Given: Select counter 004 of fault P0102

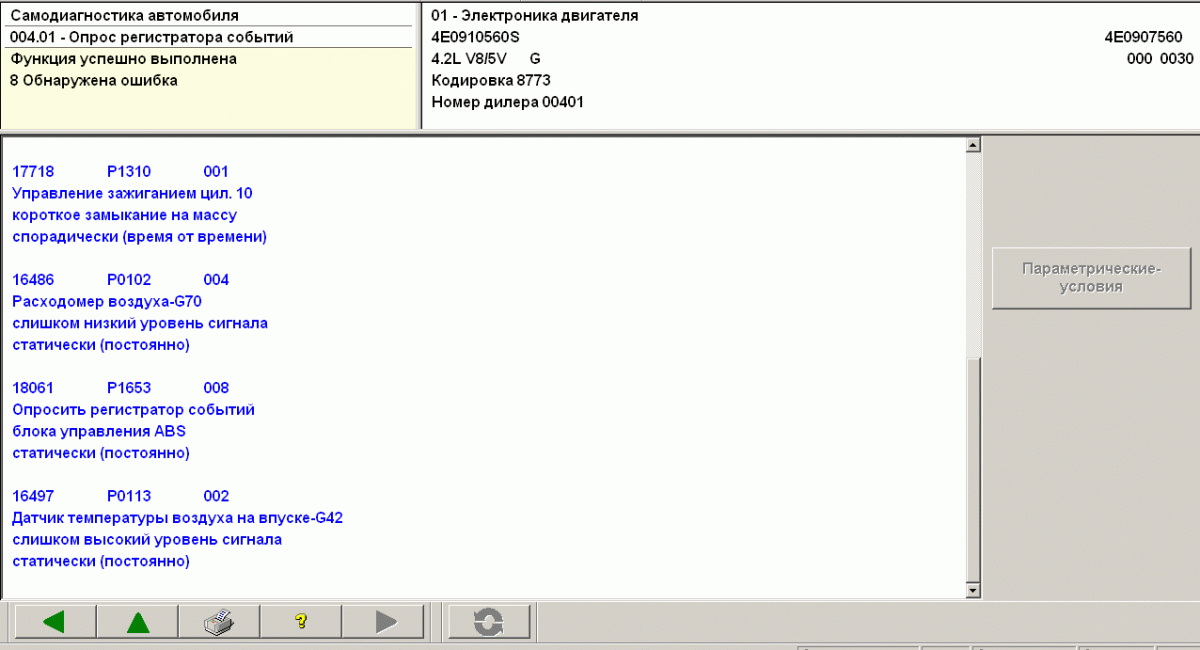Looking at the screenshot, I should point(216,280).
